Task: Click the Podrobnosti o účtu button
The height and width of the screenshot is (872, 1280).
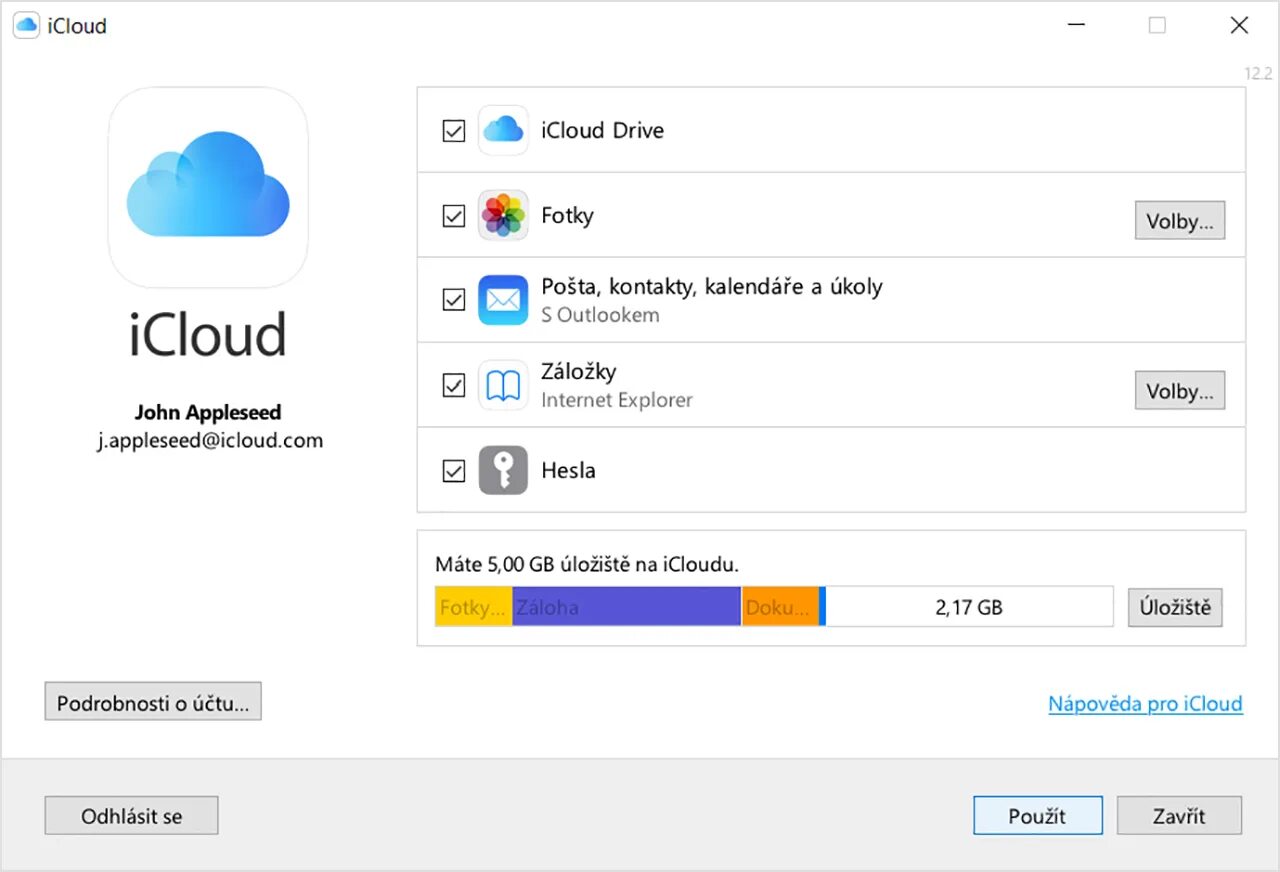Action: click(153, 702)
